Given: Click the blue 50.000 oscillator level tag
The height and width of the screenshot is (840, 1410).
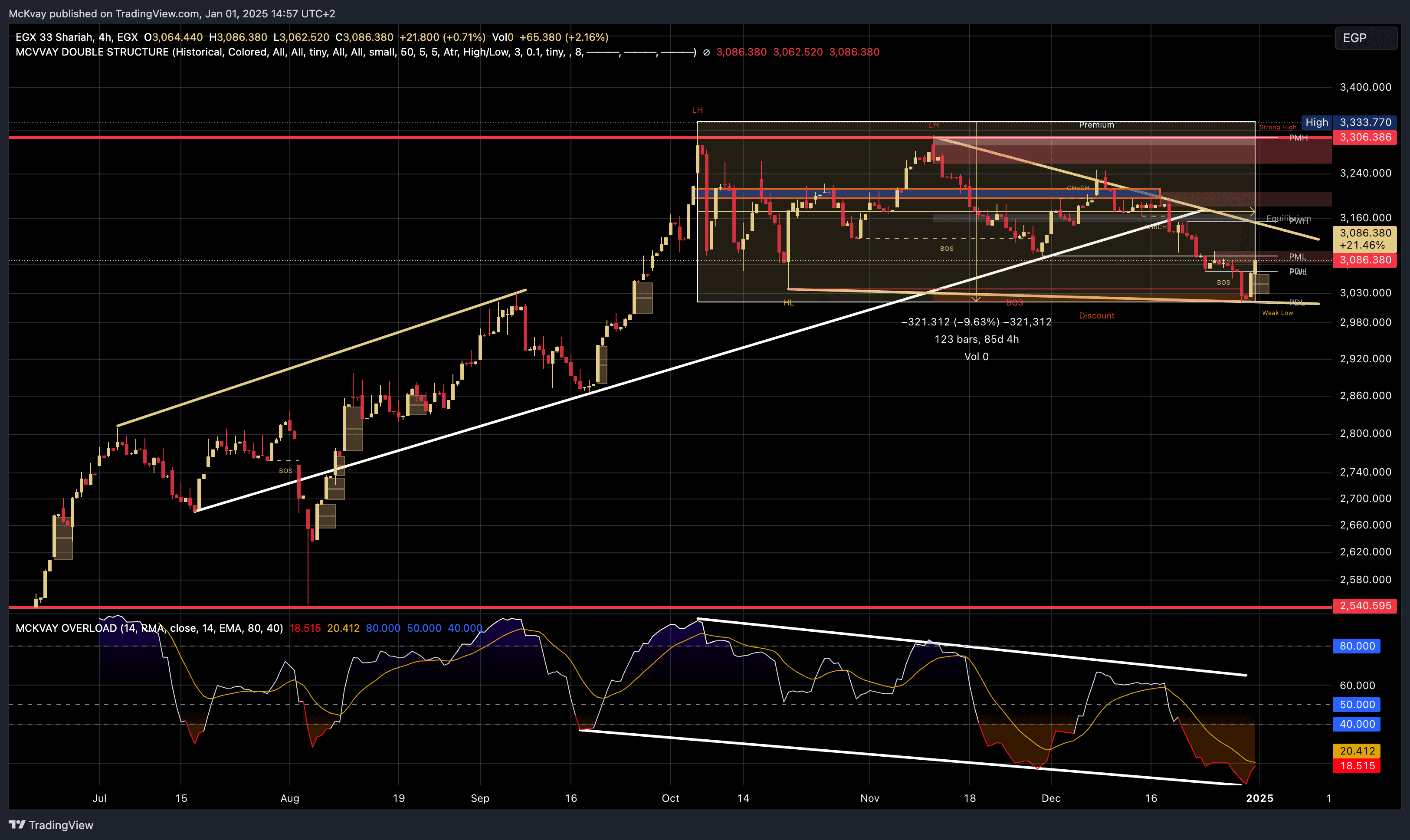Looking at the screenshot, I should coord(1356,705).
